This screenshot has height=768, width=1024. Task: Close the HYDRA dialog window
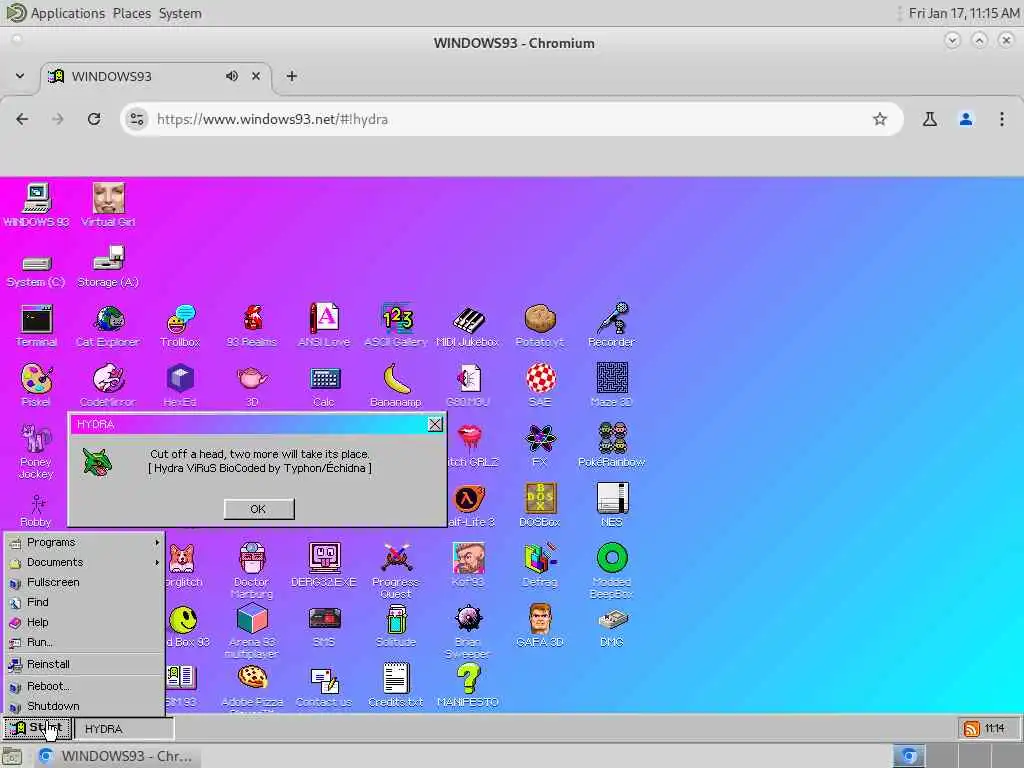435,424
